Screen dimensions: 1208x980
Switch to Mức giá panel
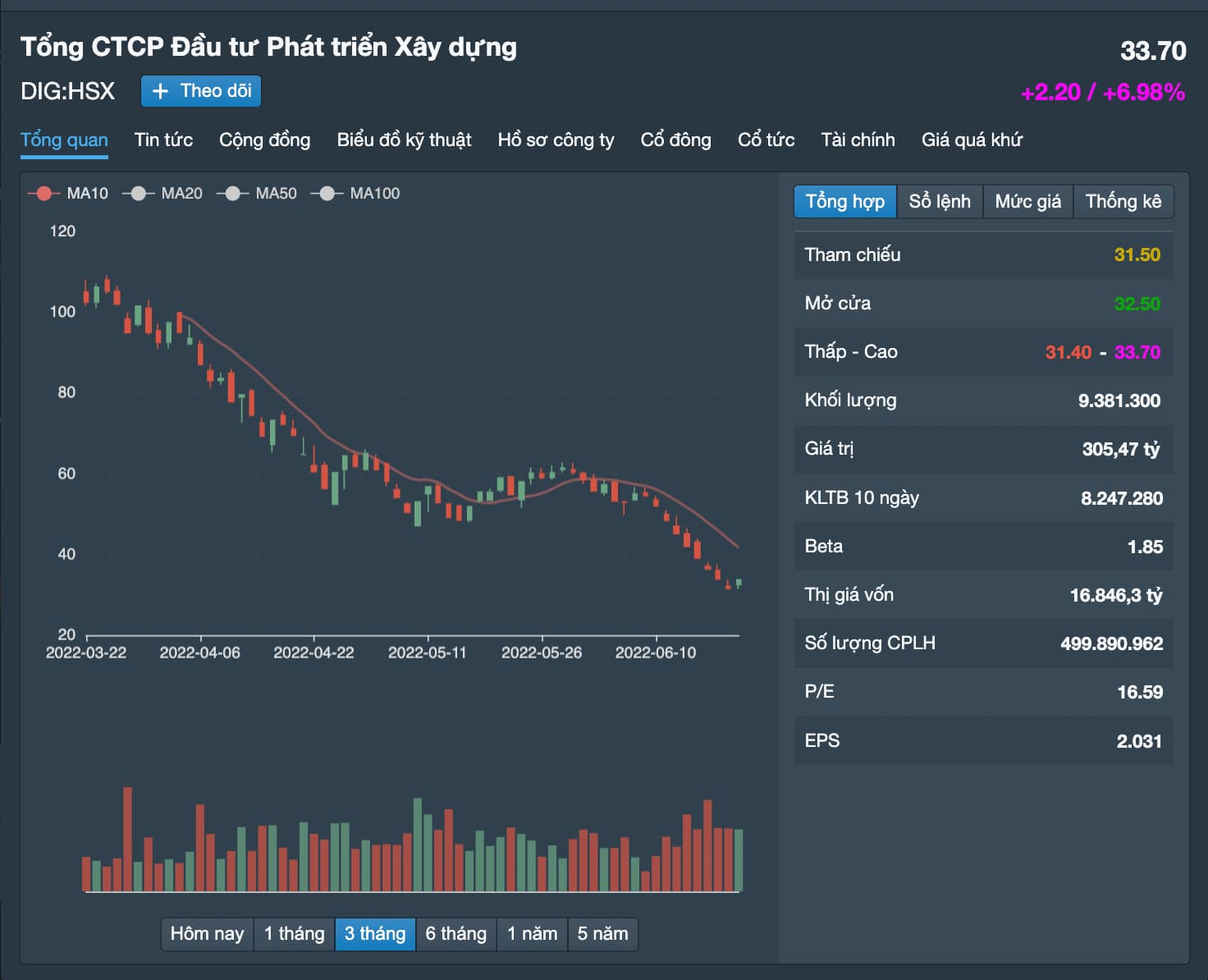click(1027, 202)
